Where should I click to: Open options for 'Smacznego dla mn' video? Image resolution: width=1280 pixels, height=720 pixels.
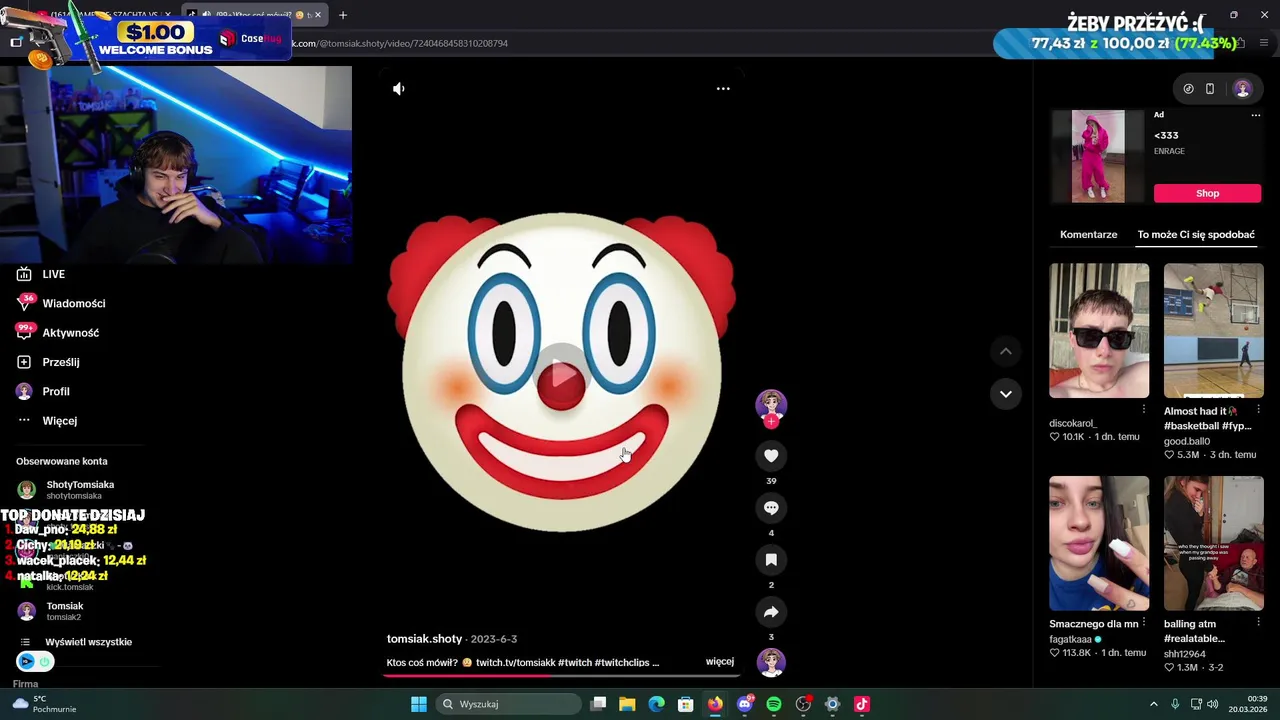click(1144, 623)
